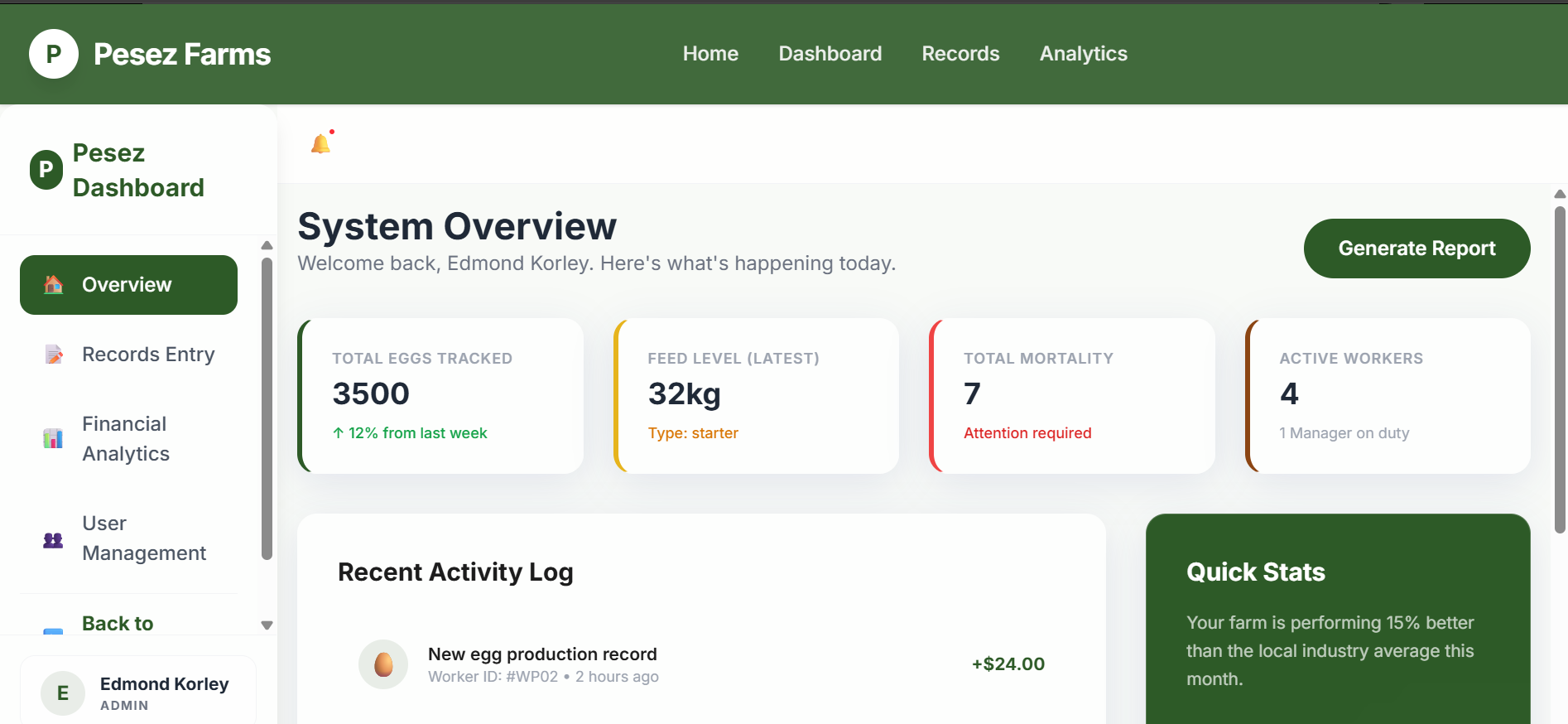Viewport: 1568px width, 724px height.
Task: Click the Edmond Korley name in sidebar
Action: click(164, 684)
